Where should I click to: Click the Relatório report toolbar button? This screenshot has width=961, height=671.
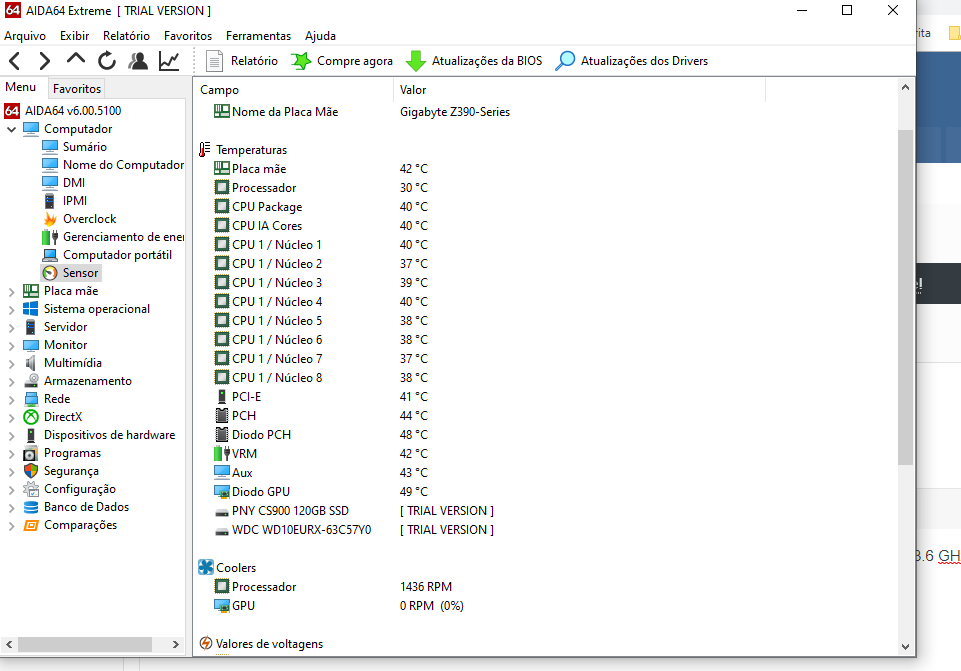[242, 61]
